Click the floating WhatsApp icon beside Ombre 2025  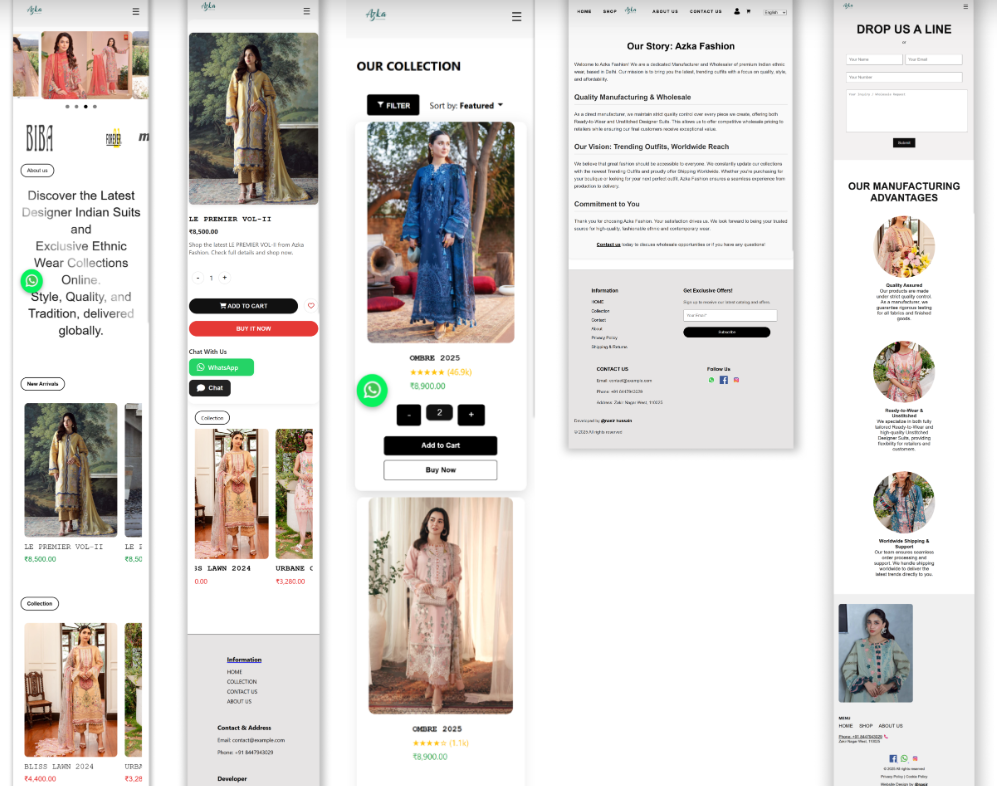[x=372, y=390]
